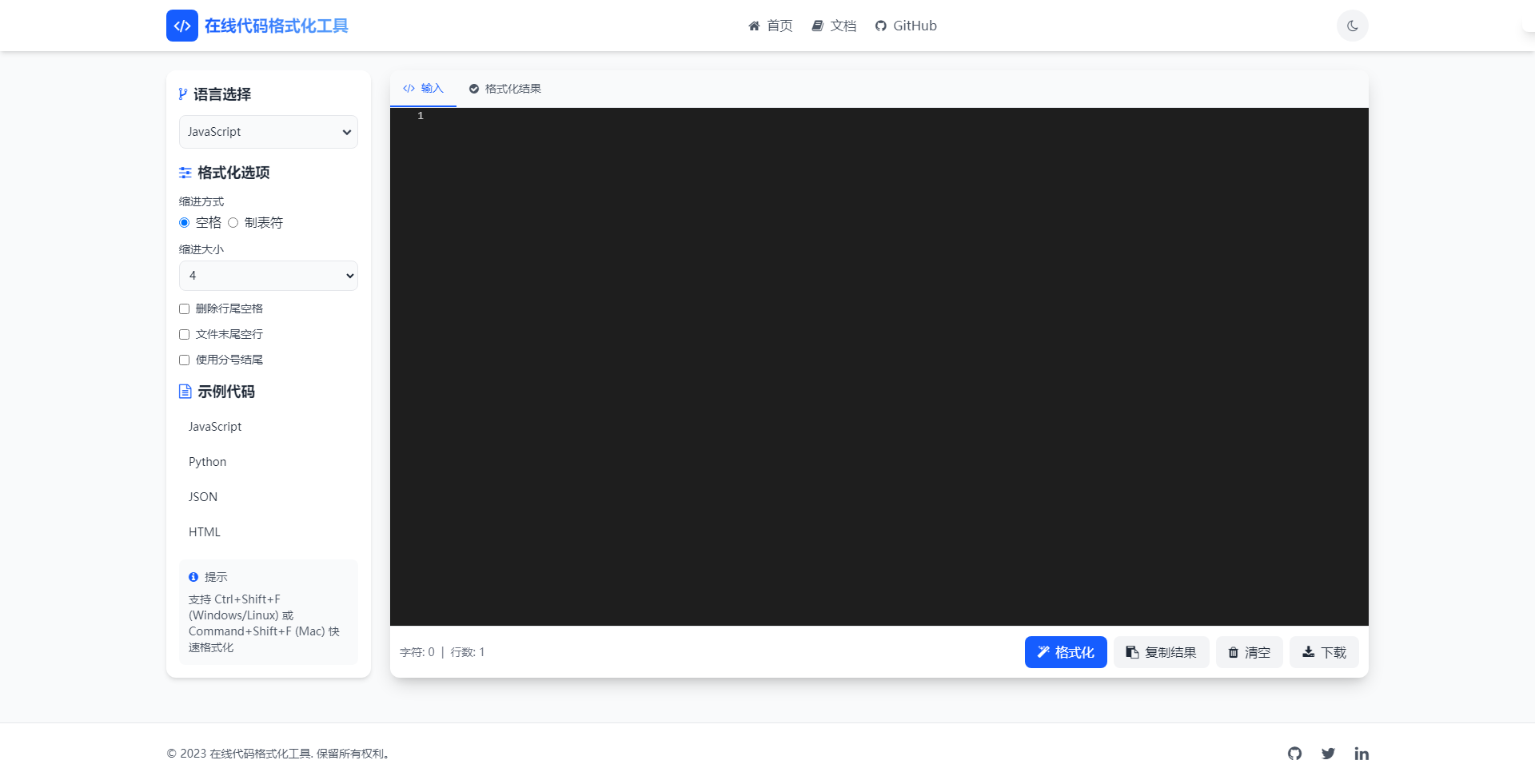
Task: Click the code icon on 输入 tab
Action: pyautogui.click(x=409, y=89)
